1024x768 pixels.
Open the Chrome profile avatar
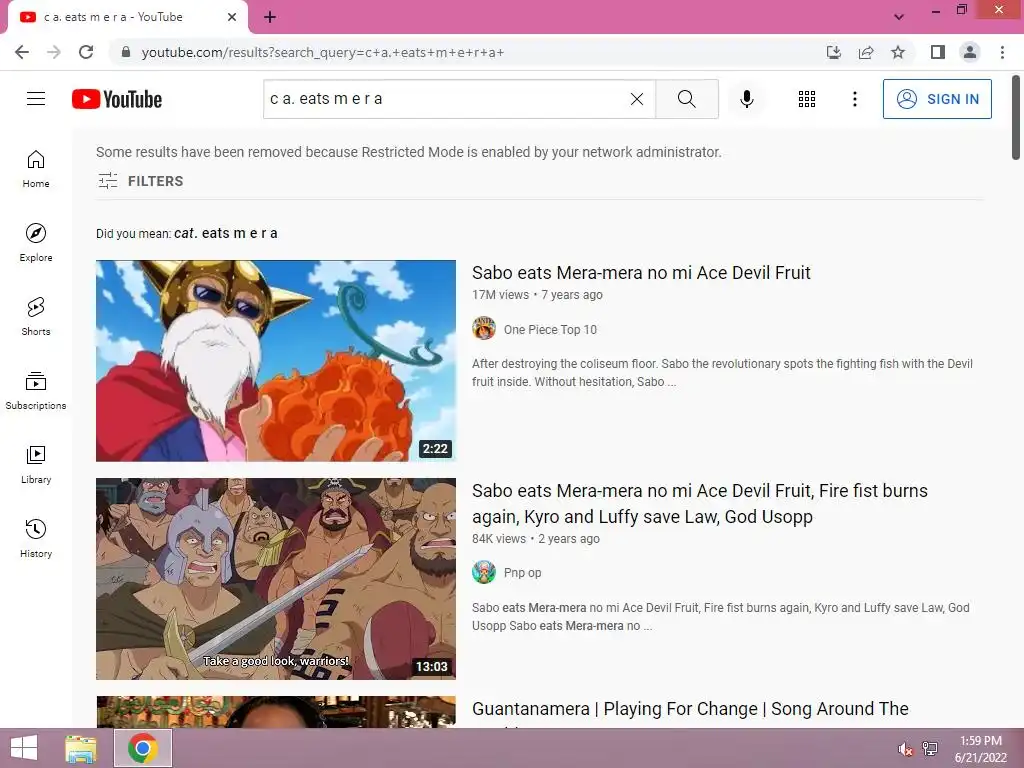(x=970, y=52)
